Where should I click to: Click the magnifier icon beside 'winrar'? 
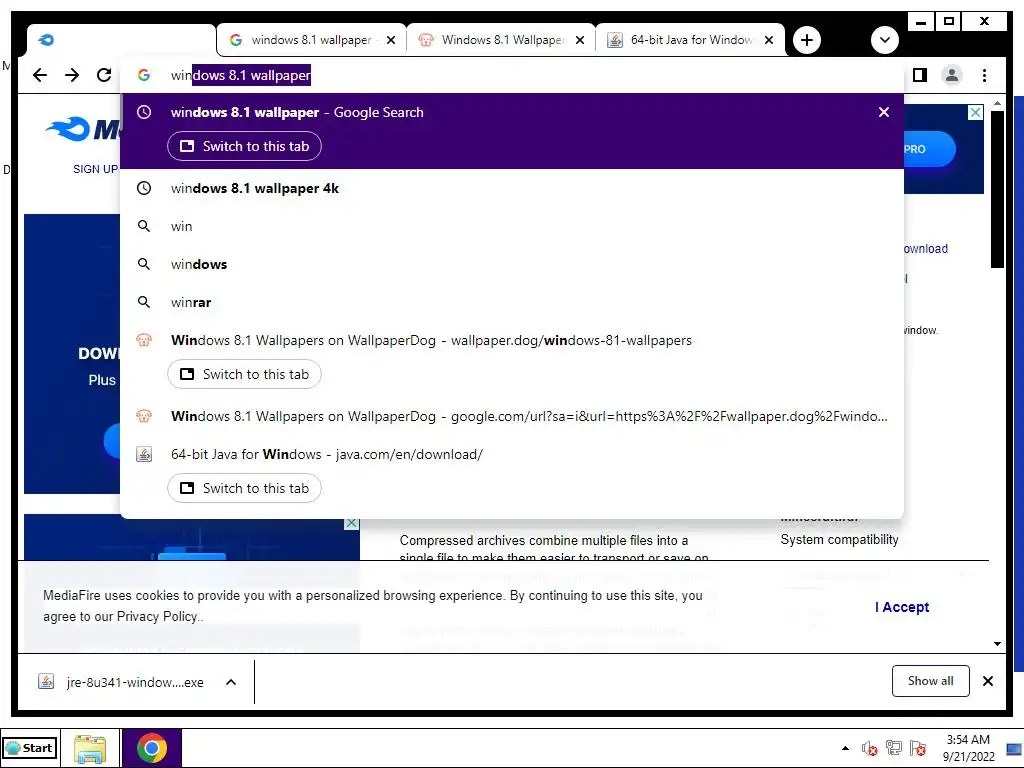point(144,302)
